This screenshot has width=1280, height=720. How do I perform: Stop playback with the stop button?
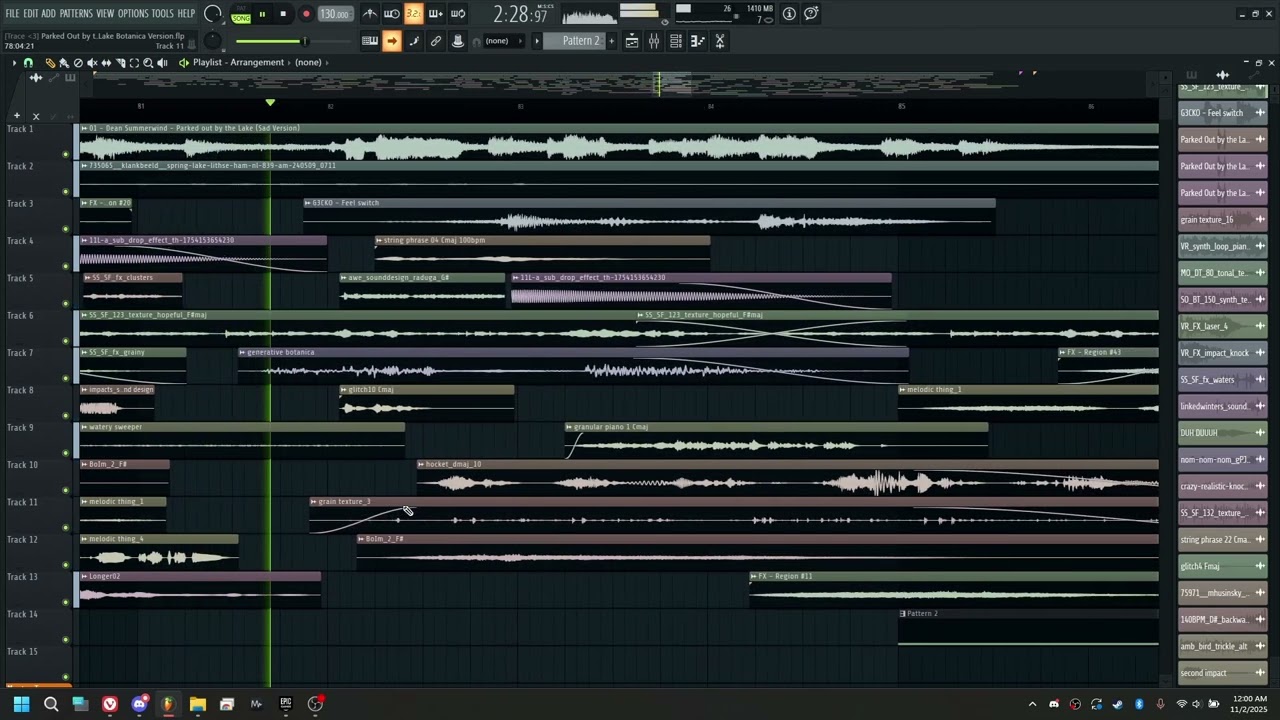coord(283,14)
